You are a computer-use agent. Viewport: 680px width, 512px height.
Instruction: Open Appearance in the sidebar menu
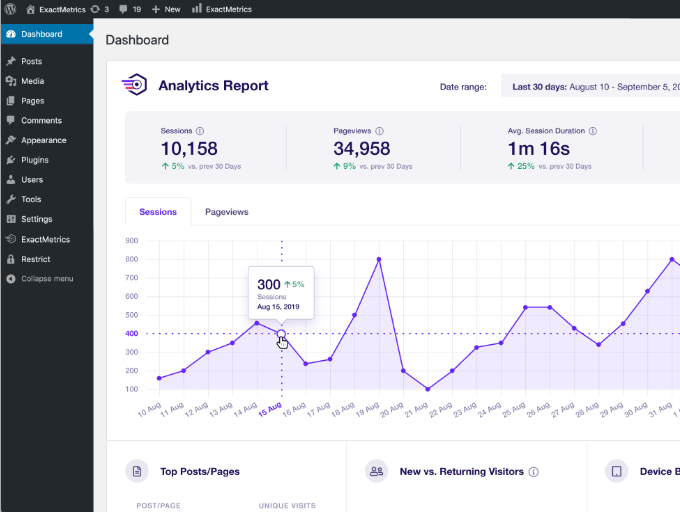pyautogui.click(x=43, y=140)
